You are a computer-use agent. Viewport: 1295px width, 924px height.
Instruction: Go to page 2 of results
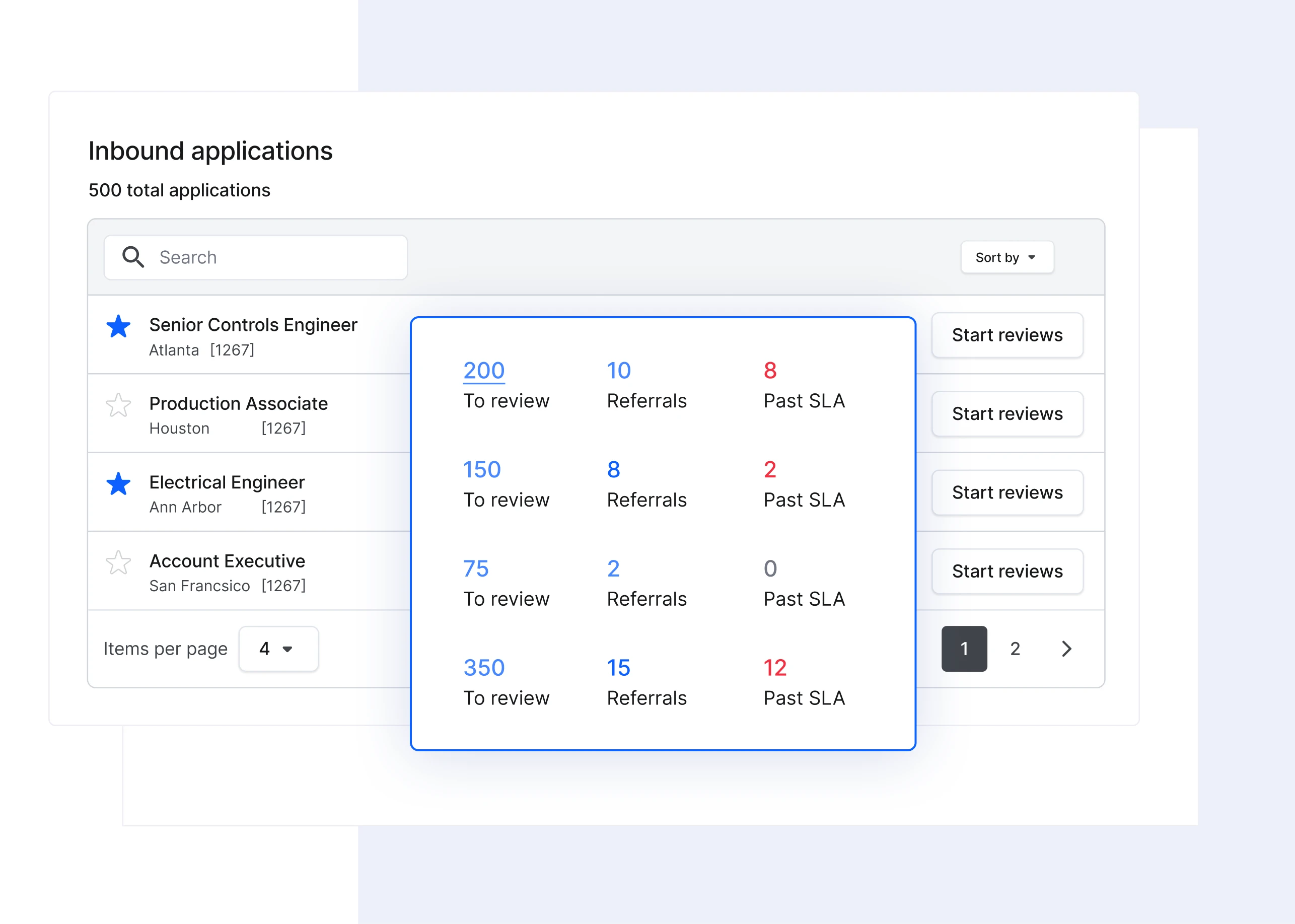click(x=1015, y=649)
